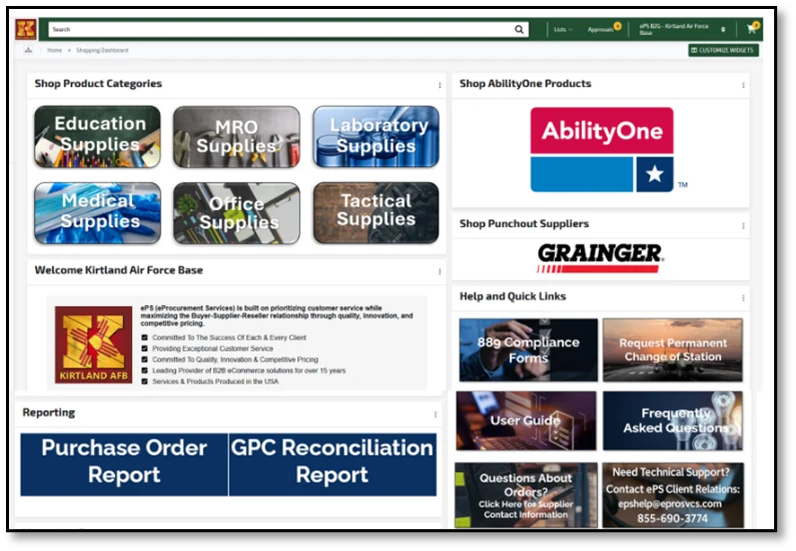Click Need Technical Support contact tile
Screen dimensions: 796x551
pyautogui.click(x=673, y=495)
